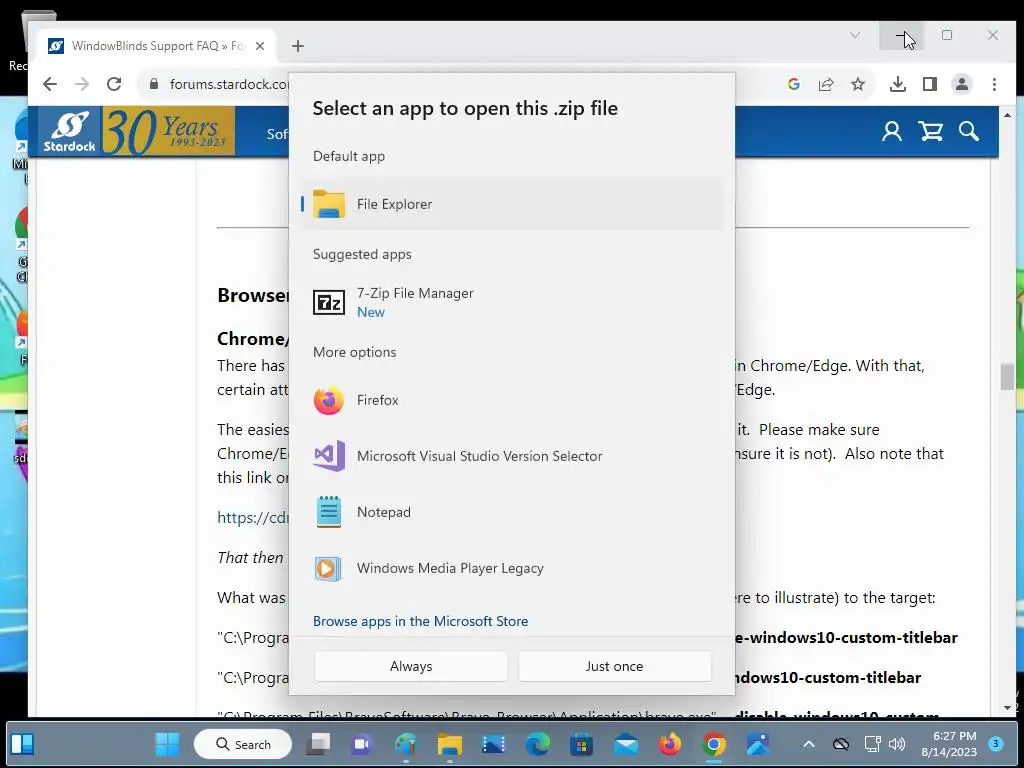Image resolution: width=1024 pixels, height=768 pixels.
Task: Share this page via the share icon
Action: [826, 84]
